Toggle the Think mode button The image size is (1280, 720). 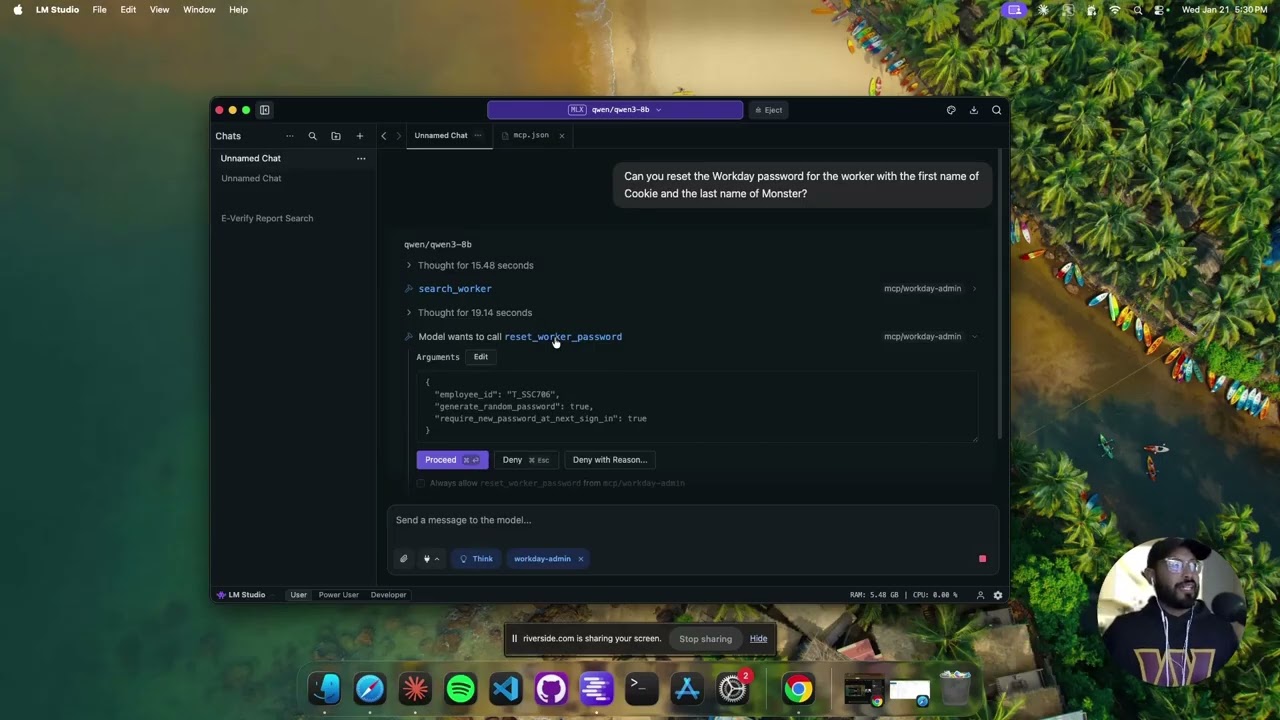(476, 559)
